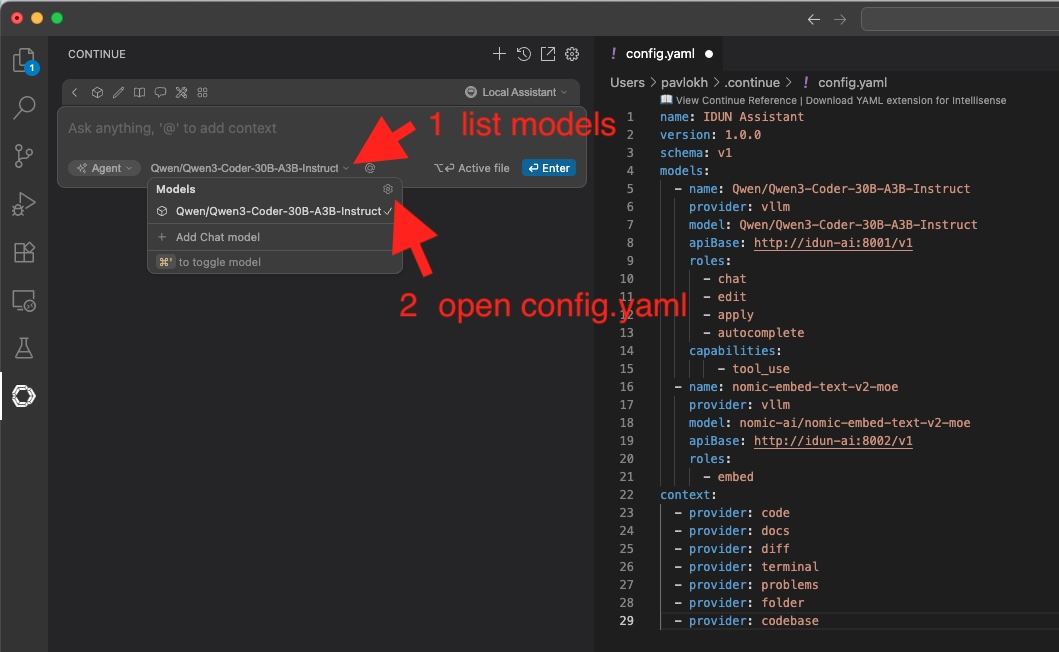1059x652 pixels.
Task: Click the 'capabilities:' key in editor
Action: (735, 351)
